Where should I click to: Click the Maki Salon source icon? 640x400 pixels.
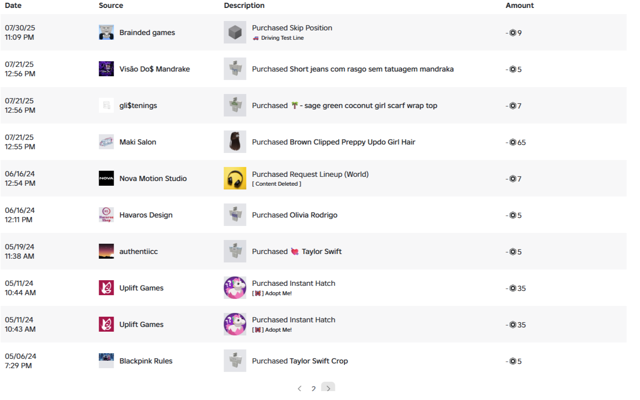point(106,142)
